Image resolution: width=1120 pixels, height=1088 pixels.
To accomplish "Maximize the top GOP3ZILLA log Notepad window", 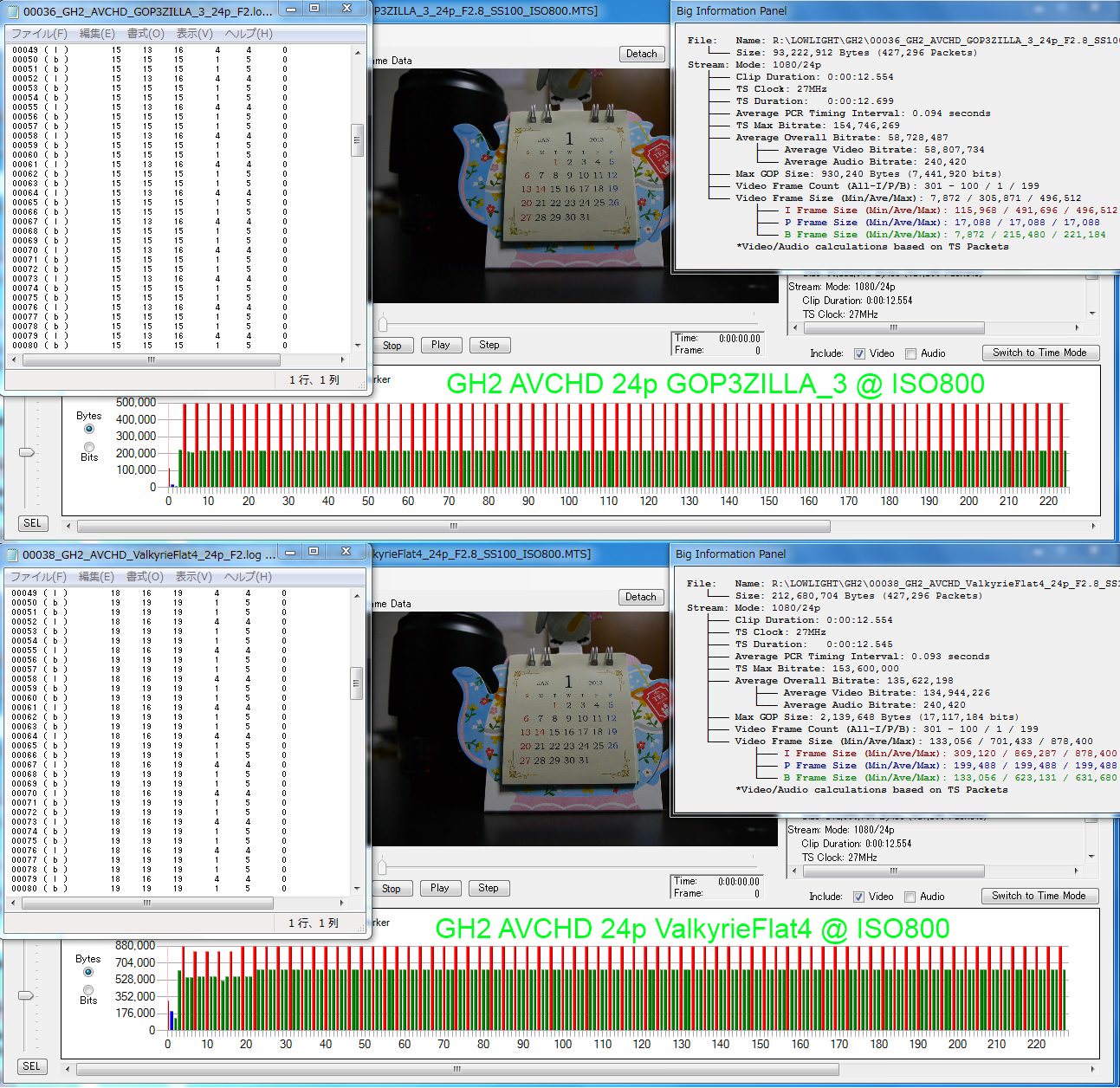I will tap(314, 10).
